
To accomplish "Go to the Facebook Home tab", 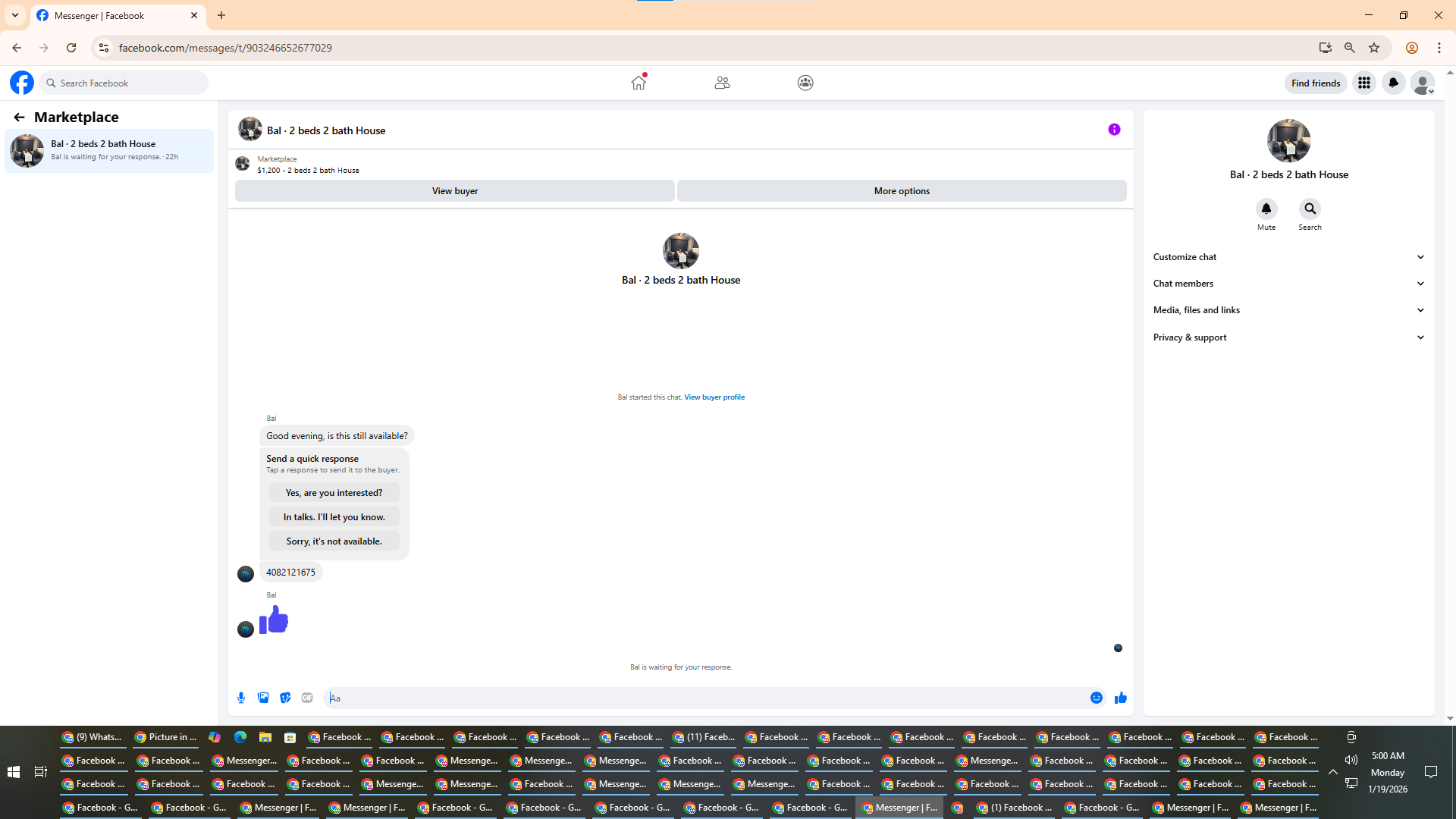I will 639,83.
